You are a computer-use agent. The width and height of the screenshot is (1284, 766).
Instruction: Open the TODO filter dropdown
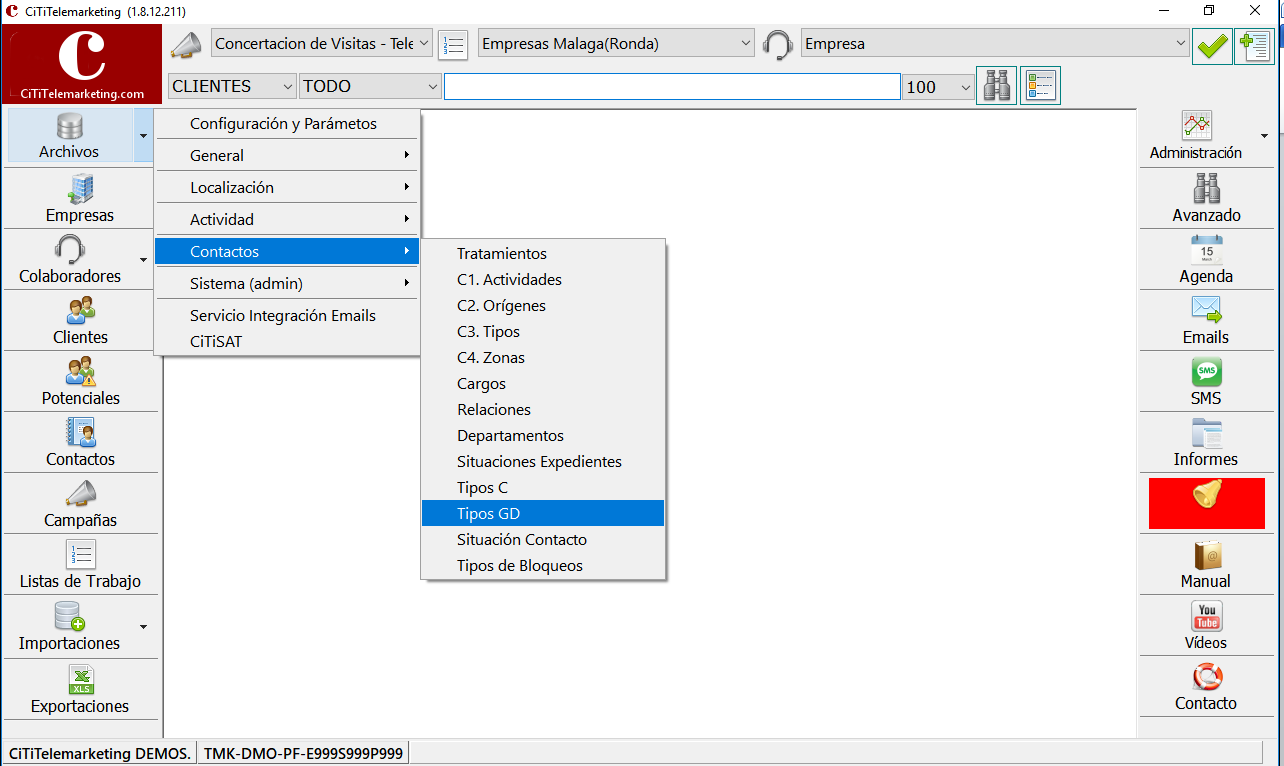click(x=432, y=87)
